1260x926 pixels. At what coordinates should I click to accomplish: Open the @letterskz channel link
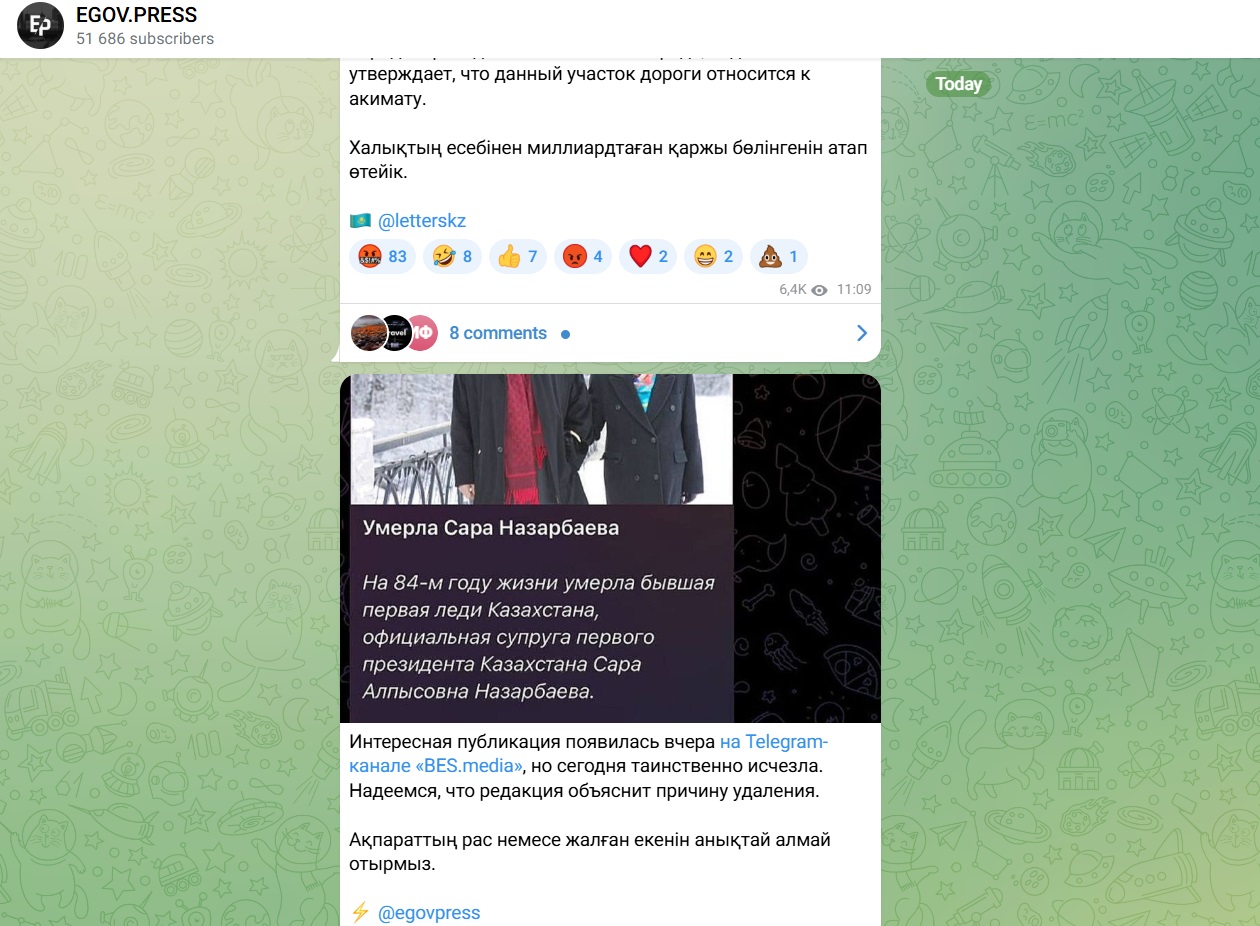pyautogui.click(x=422, y=221)
